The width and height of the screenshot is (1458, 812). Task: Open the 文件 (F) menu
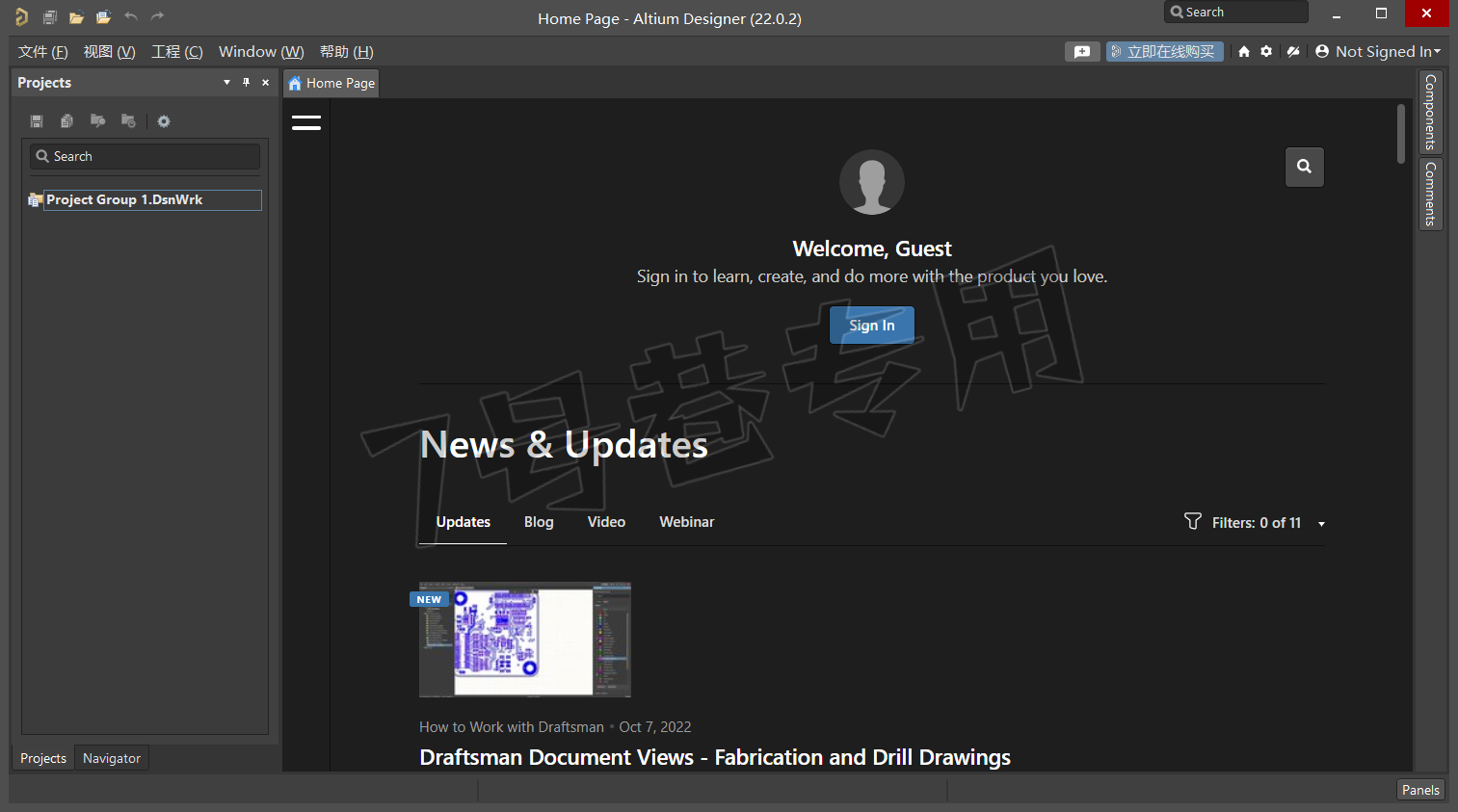(x=42, y=52)
